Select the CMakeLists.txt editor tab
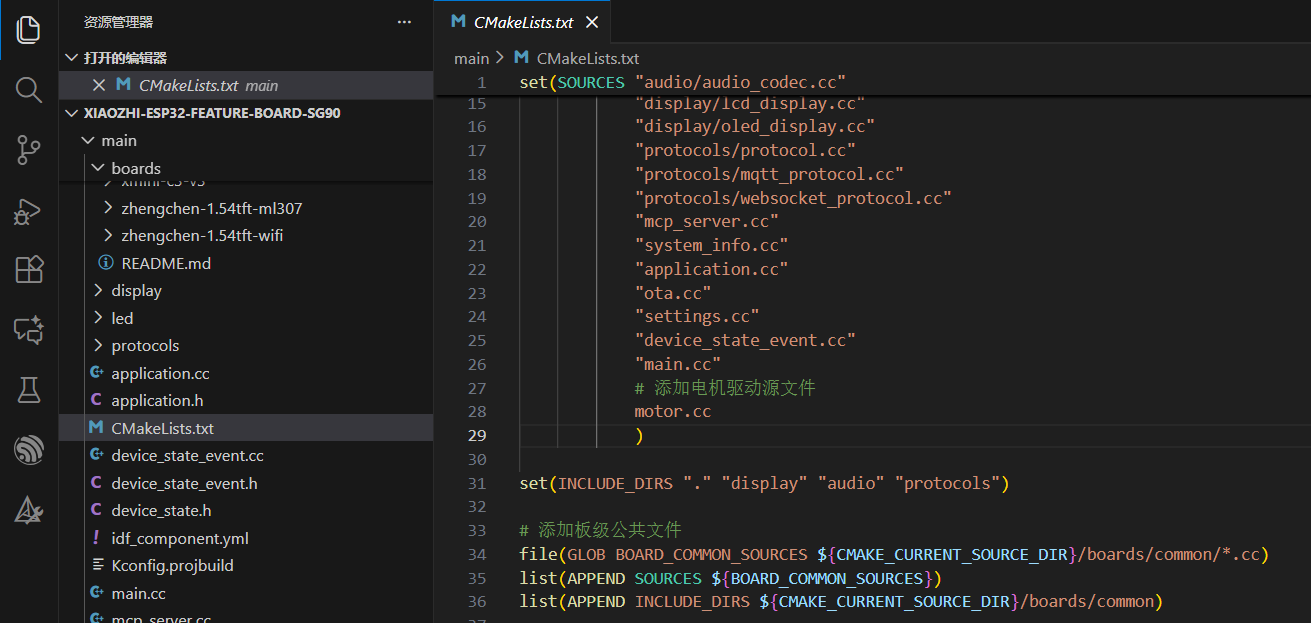 523,22
